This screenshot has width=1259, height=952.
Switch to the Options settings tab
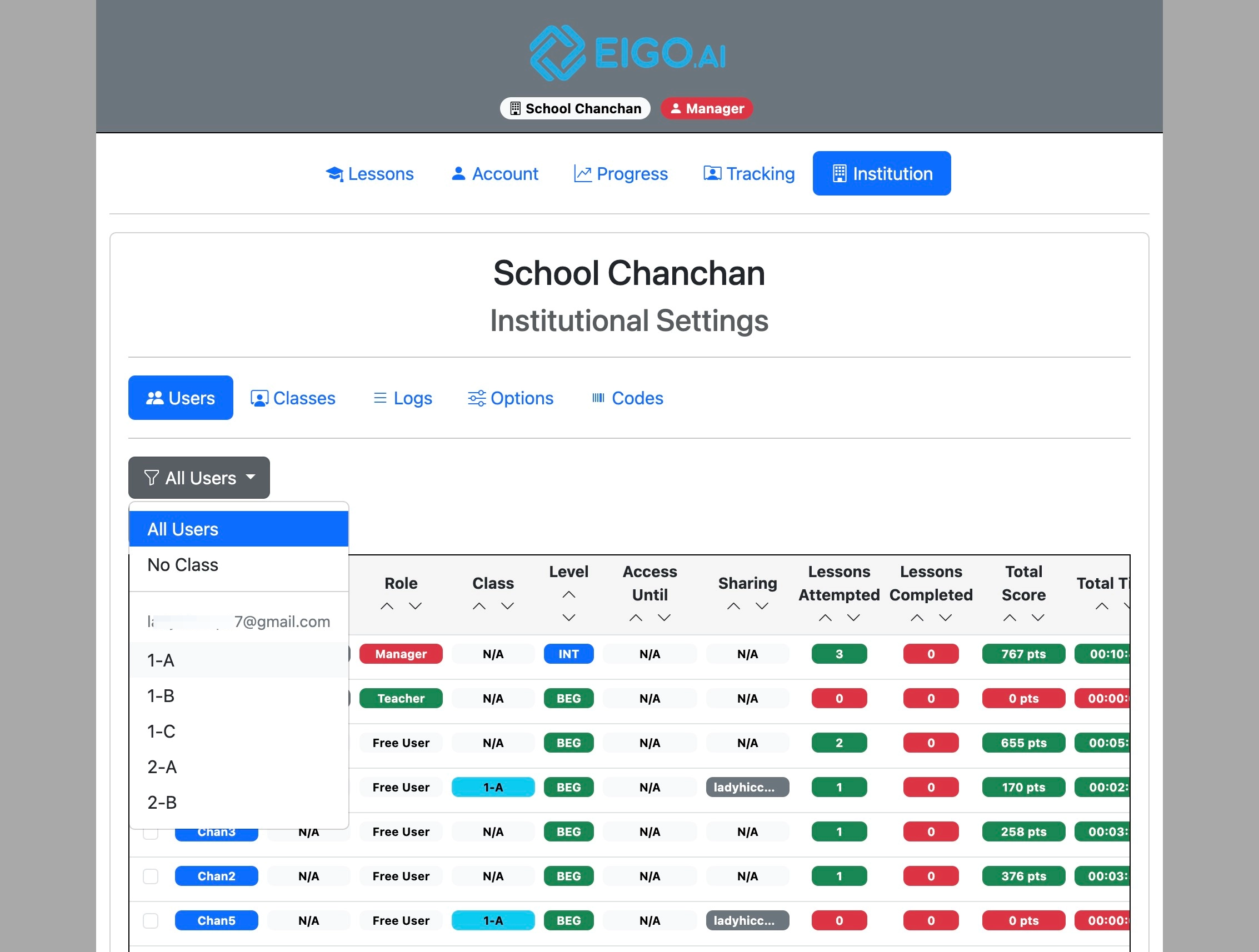pos(511,398)
